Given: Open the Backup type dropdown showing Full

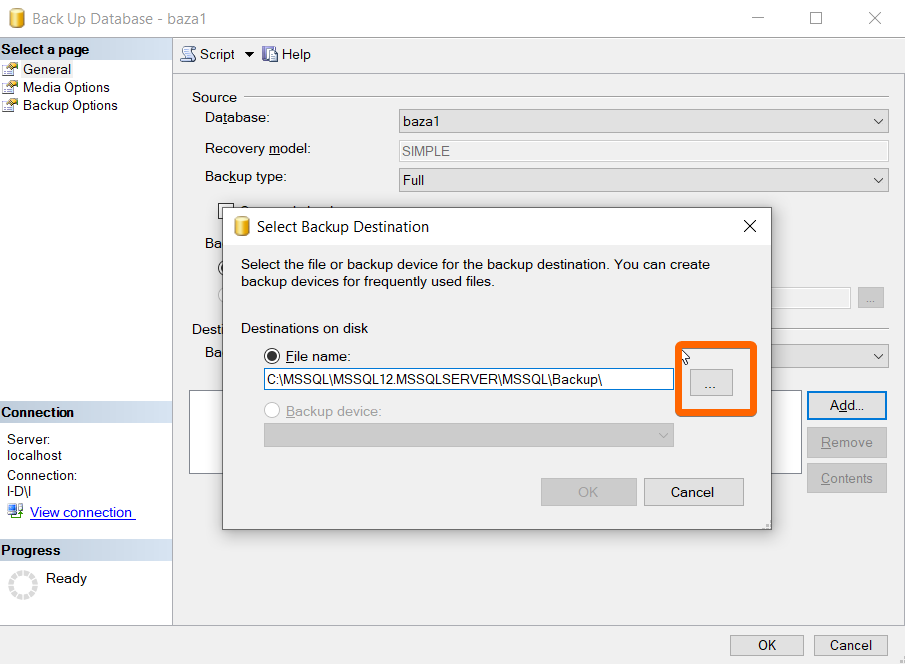Looking at the screenshot, I should [x=643, y=180].
